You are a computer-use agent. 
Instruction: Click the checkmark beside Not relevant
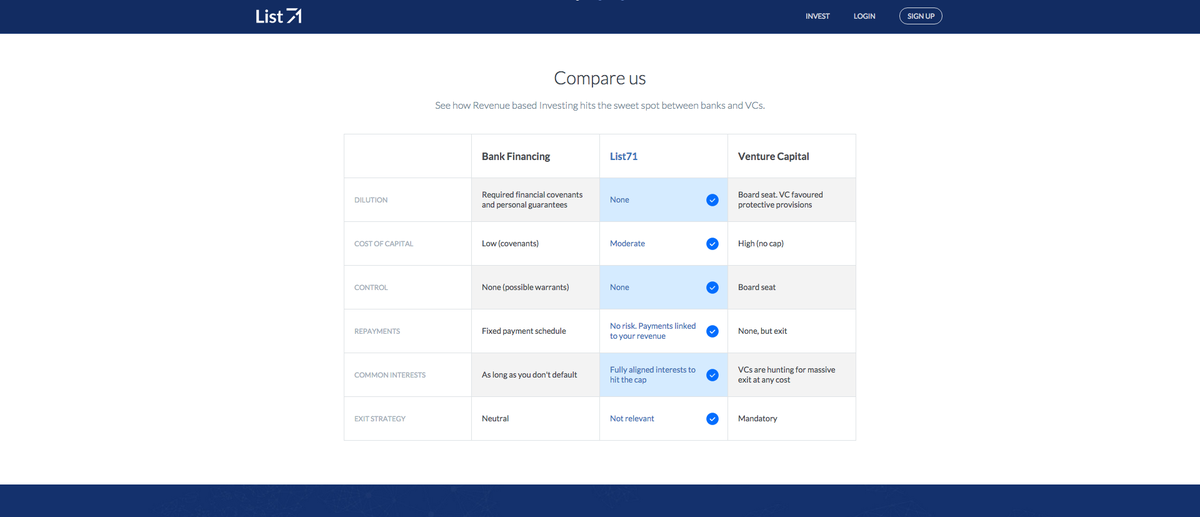pyautogui.click(x=712, y=419)
